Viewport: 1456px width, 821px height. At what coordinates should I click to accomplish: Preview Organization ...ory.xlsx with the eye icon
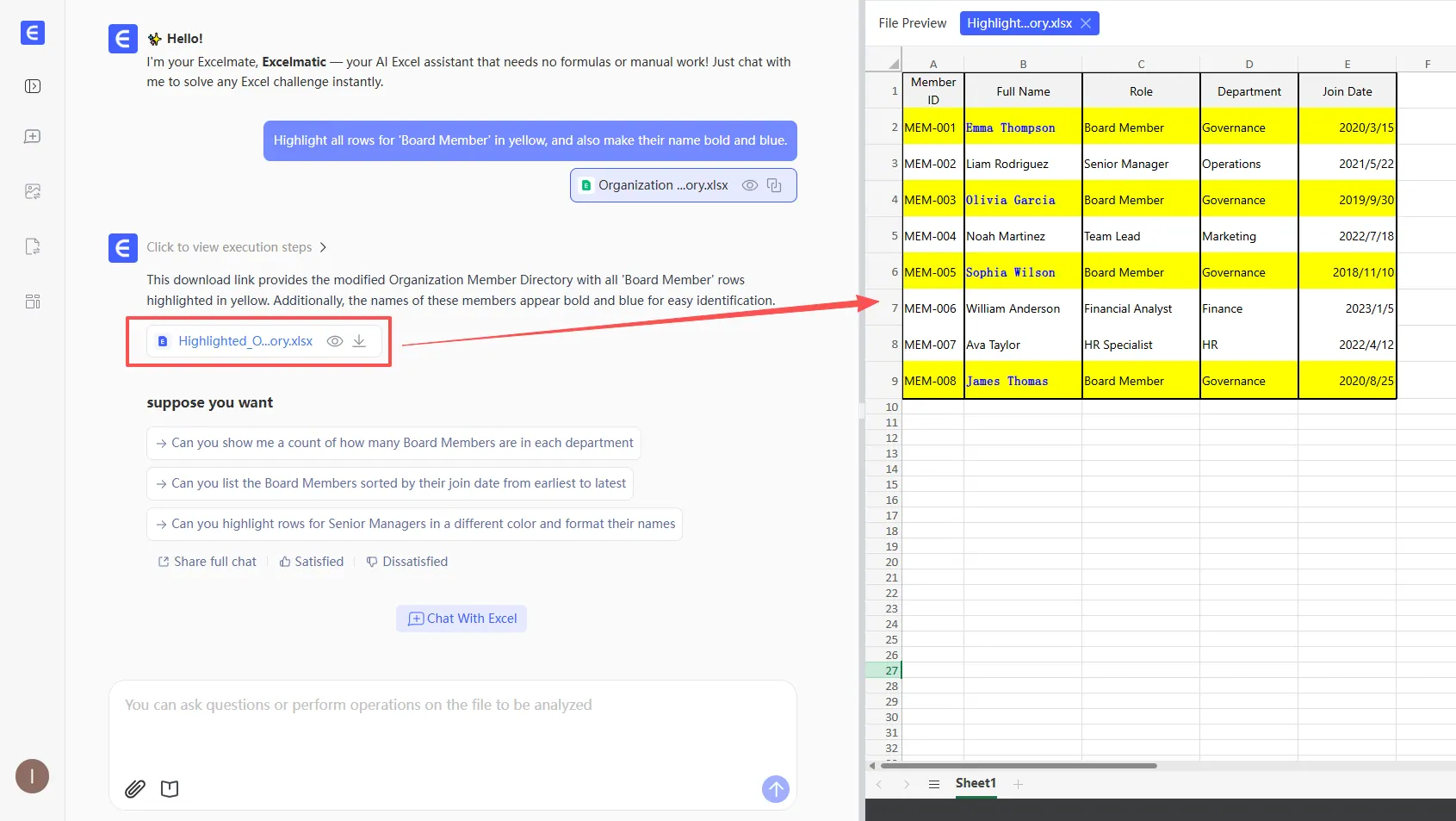(x=750, y=185)
